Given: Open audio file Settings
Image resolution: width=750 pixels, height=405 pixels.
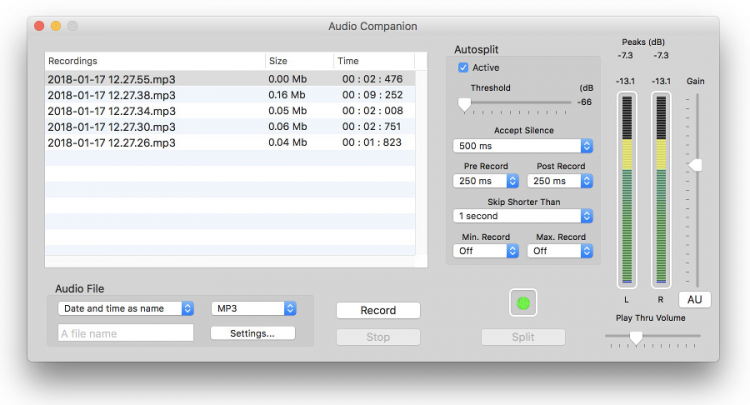Looking at the screenshot, I should pos(254,333).
